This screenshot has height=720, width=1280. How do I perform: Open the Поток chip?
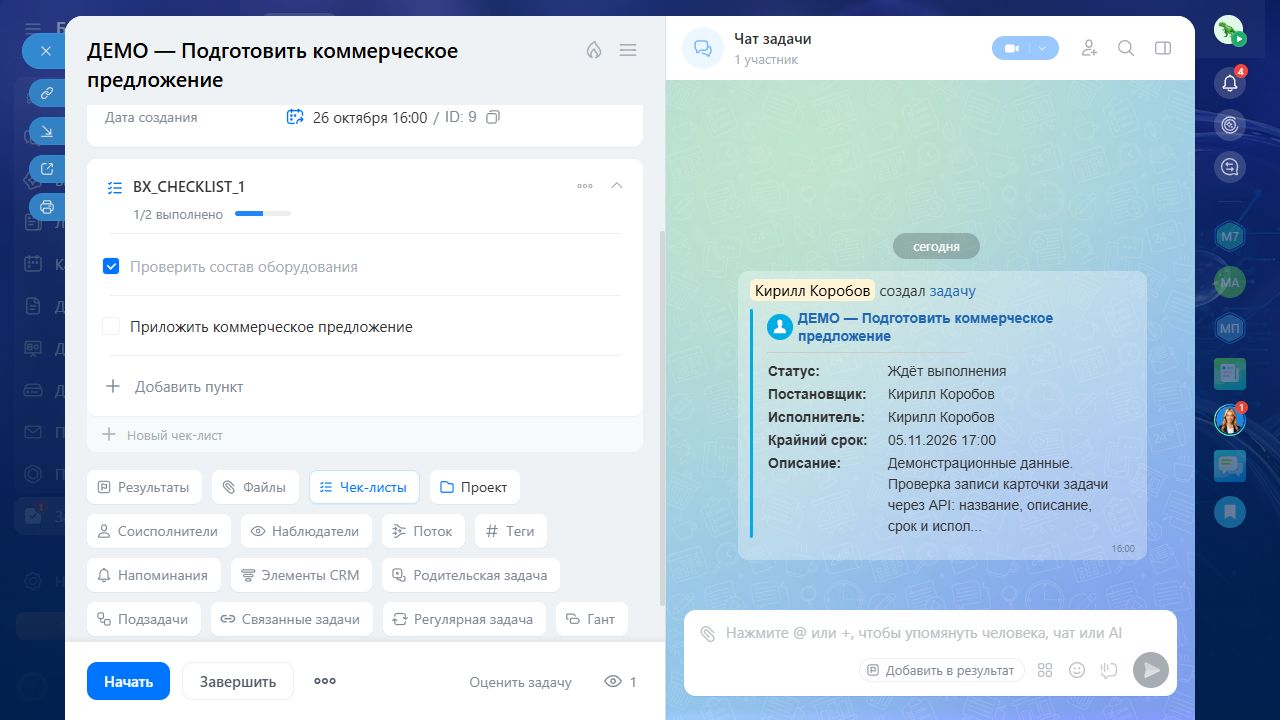coord(424,531)
